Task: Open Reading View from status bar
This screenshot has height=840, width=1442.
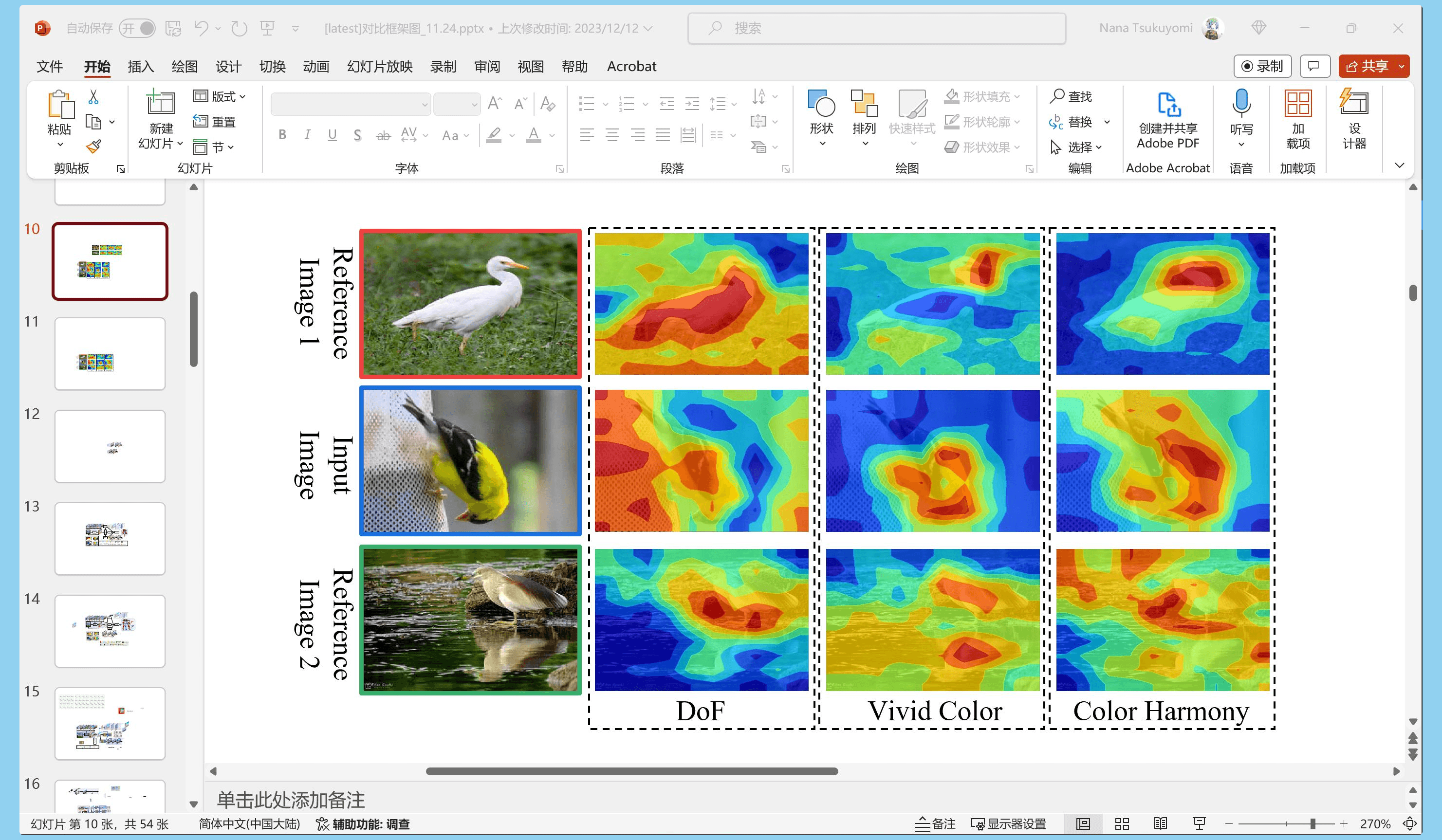Action: click(1160, 824)
